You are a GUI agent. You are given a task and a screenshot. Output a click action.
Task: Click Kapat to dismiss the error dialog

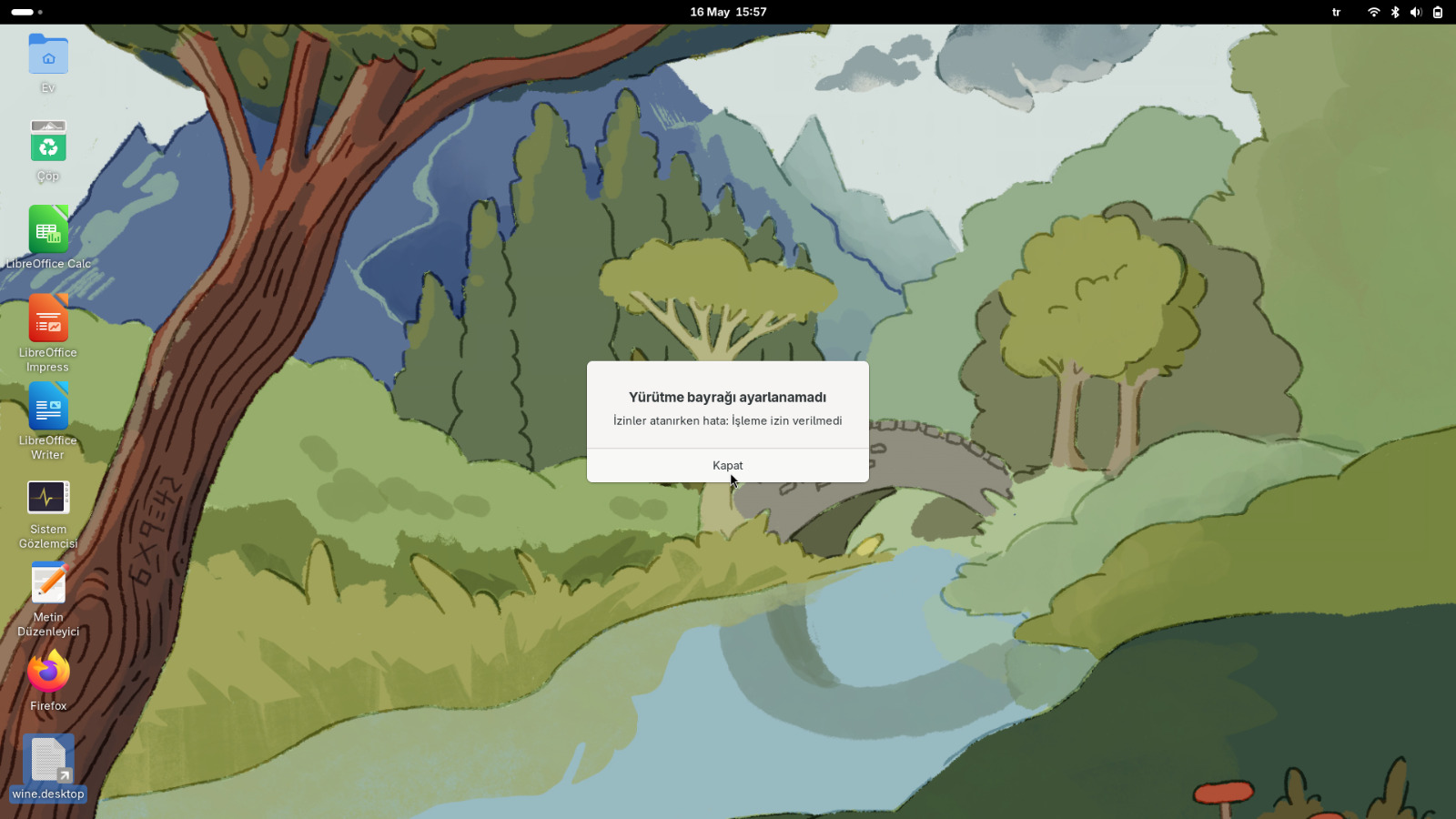click(x=728, y=465)
